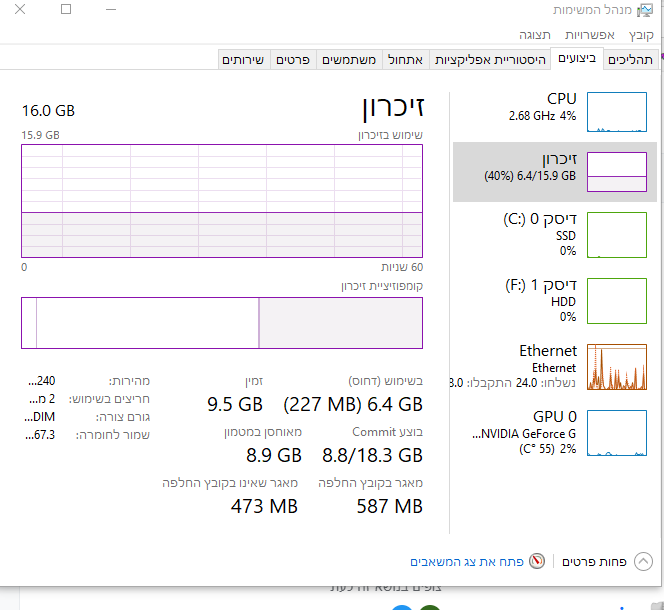Click the Resource Monitor gauge icon
The image size is (664, 610).
pos(537,562)
